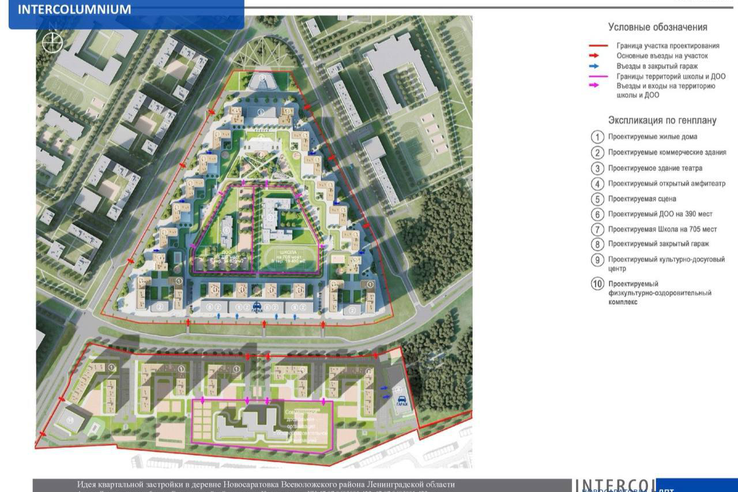The image size is (738, 492).
Task: Click the INTERCOL logo at bottom right
Action: [614, 485]
